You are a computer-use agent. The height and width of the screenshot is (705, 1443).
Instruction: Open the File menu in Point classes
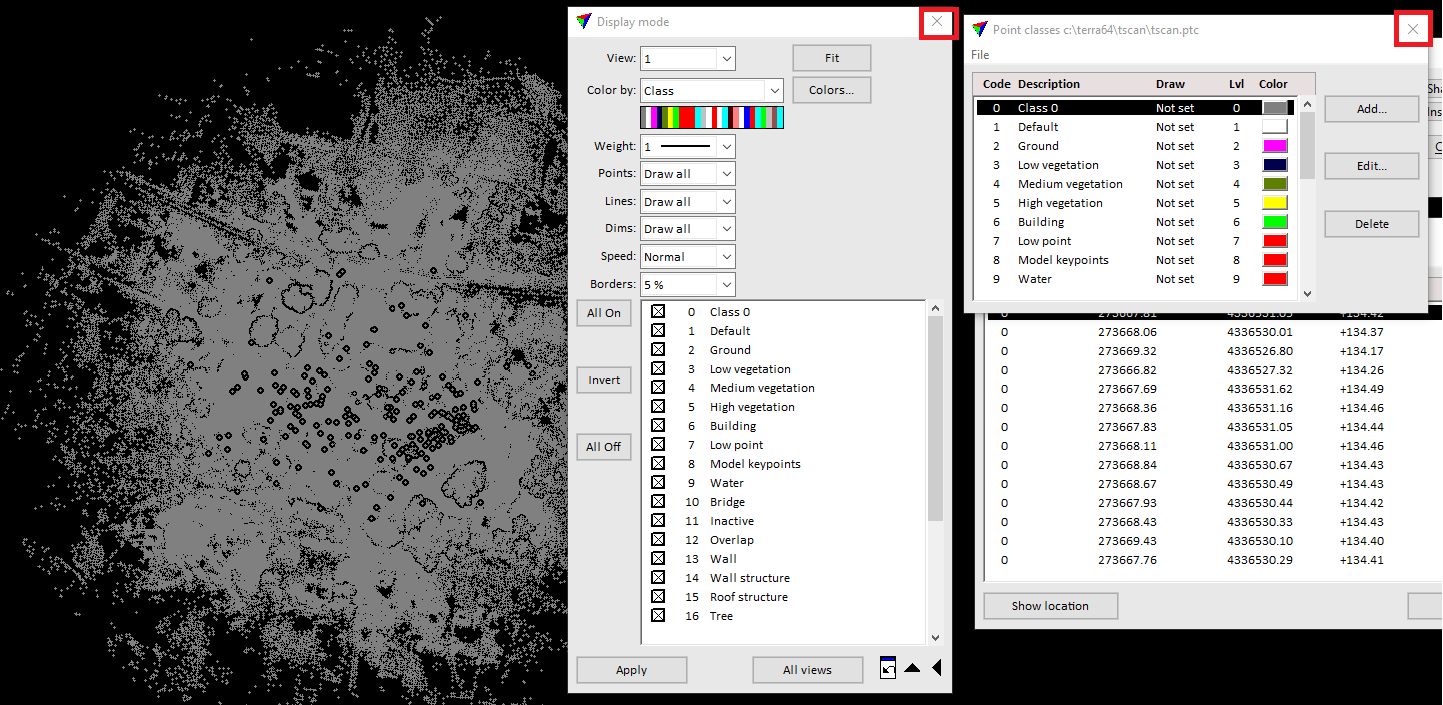point(979,54)
